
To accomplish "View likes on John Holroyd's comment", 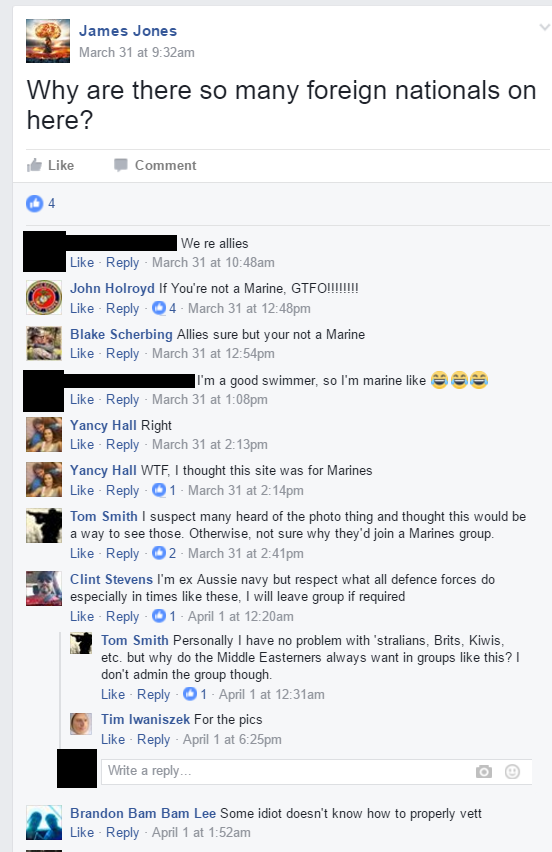I will 164,308.
